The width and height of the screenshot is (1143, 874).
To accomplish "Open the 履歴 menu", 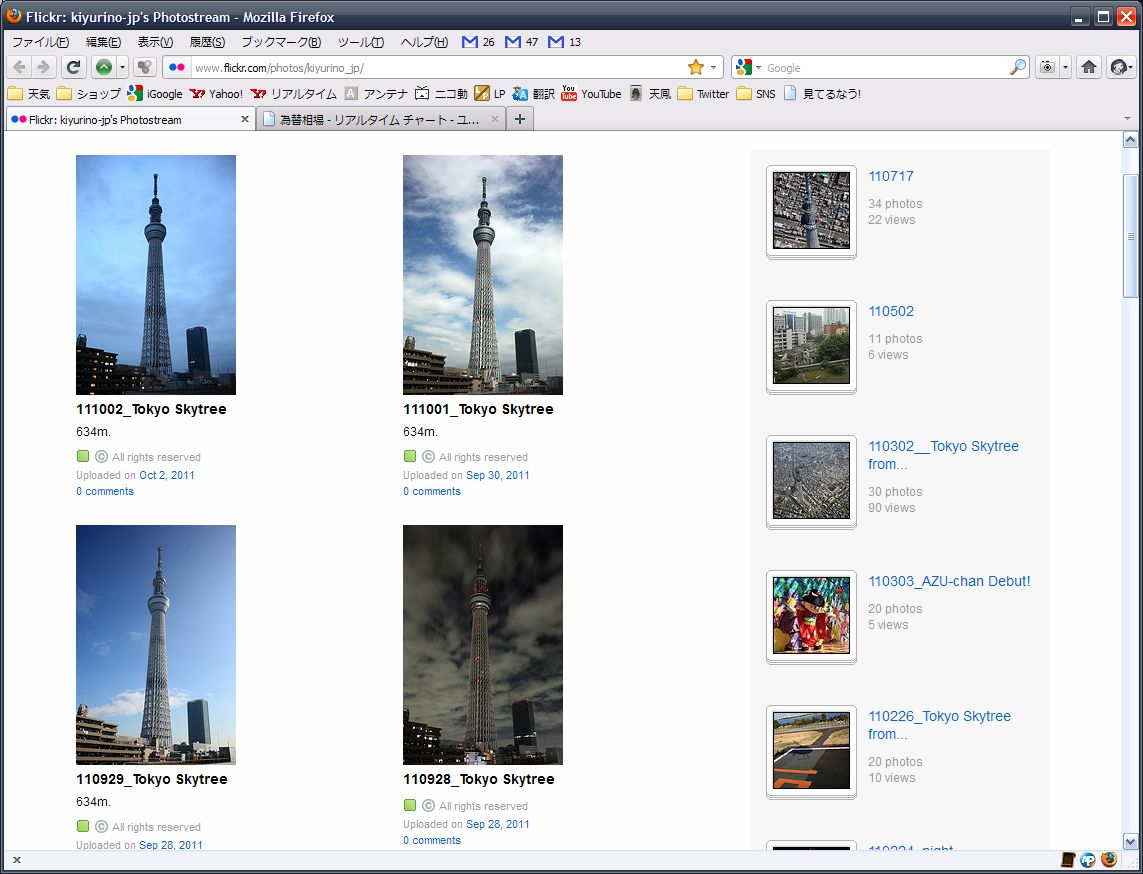I will tap(207, 42).
